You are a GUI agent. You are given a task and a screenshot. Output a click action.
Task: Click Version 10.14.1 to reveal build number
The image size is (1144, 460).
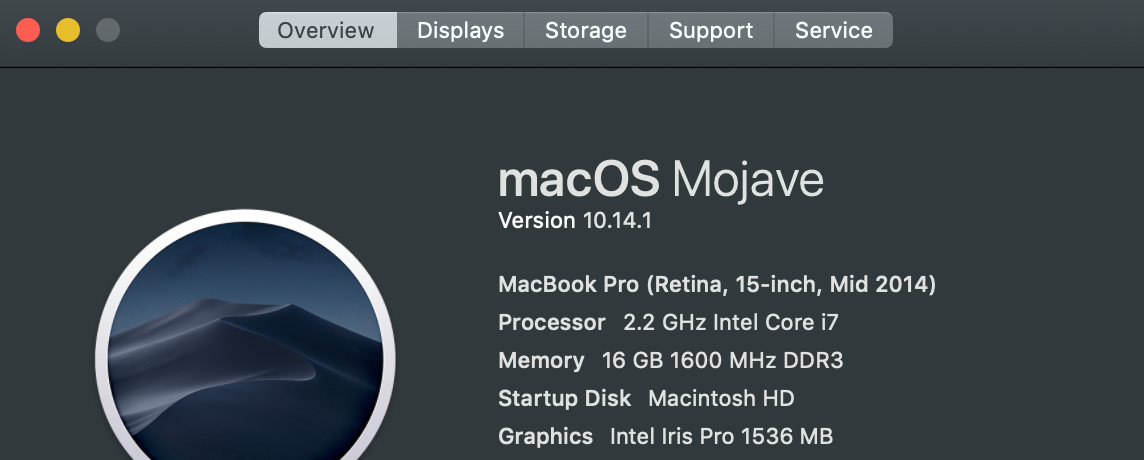tap(575, 221)
